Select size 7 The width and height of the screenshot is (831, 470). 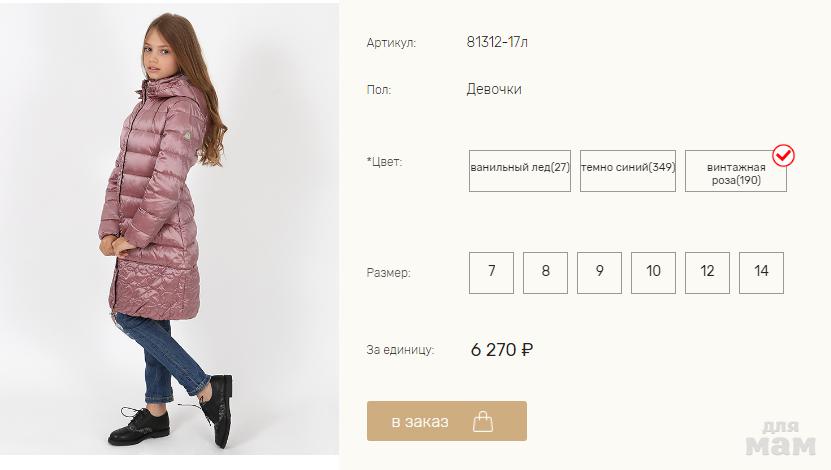point(491,272)
